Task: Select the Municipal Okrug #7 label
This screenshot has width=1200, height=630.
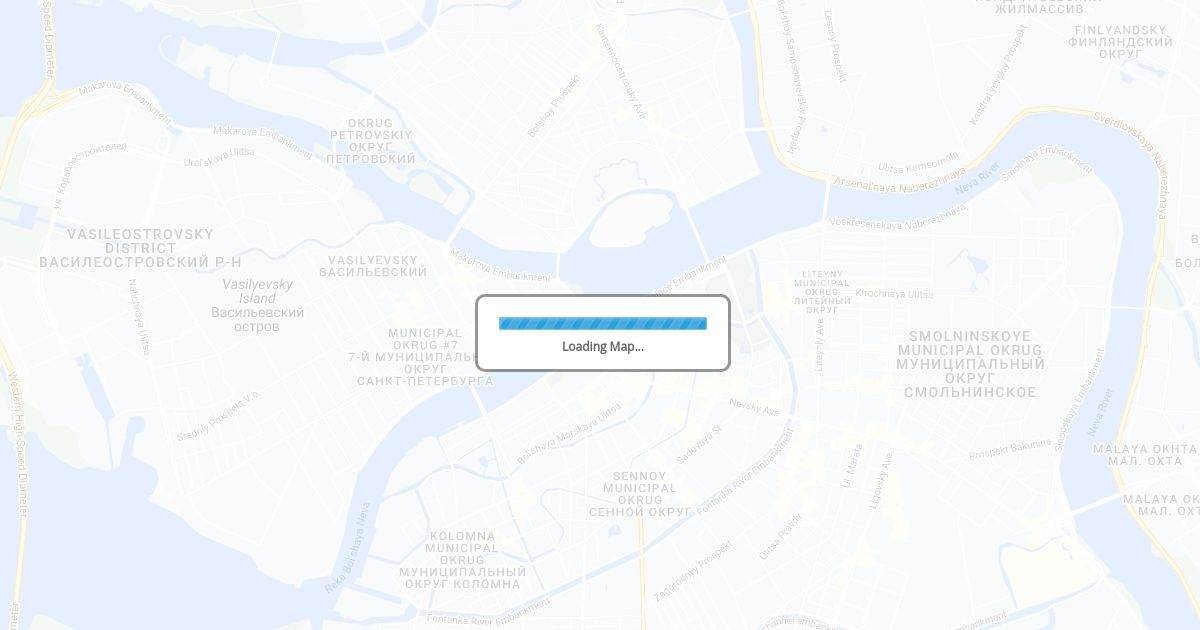Action: pyautogui.click(x=425, y=357)
